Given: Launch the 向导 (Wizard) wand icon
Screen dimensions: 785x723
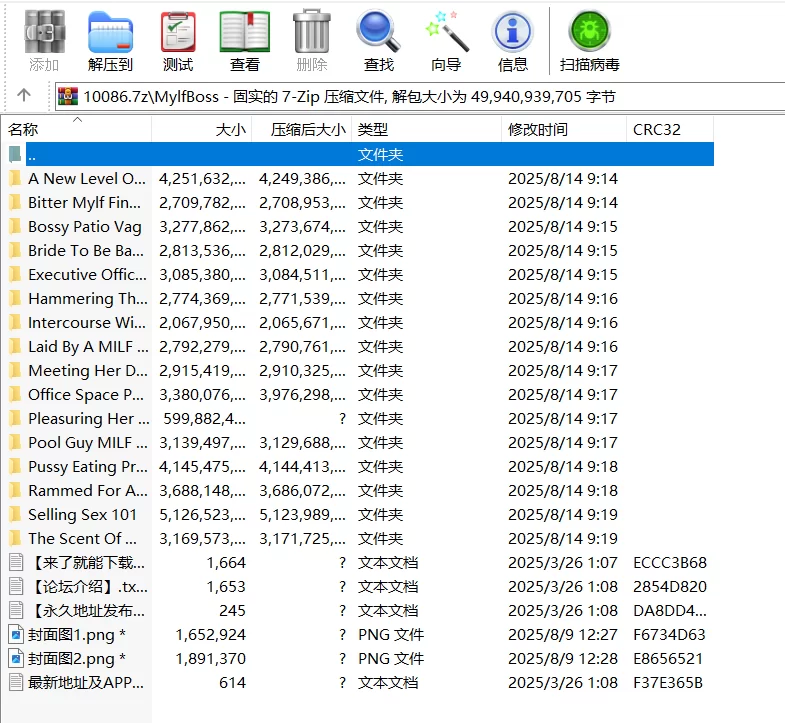Looking at the screenshot, I should (x=447, y=32).
